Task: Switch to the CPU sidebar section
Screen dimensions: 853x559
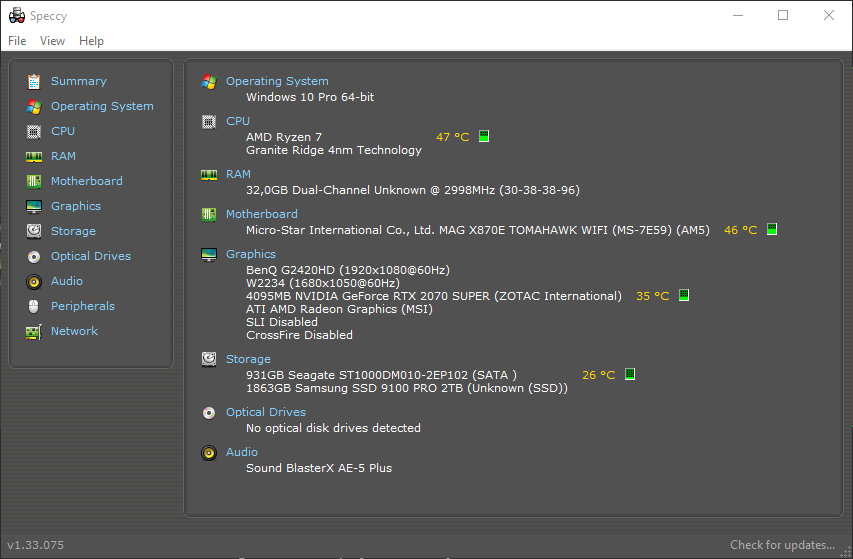Action: pos(63,131)
